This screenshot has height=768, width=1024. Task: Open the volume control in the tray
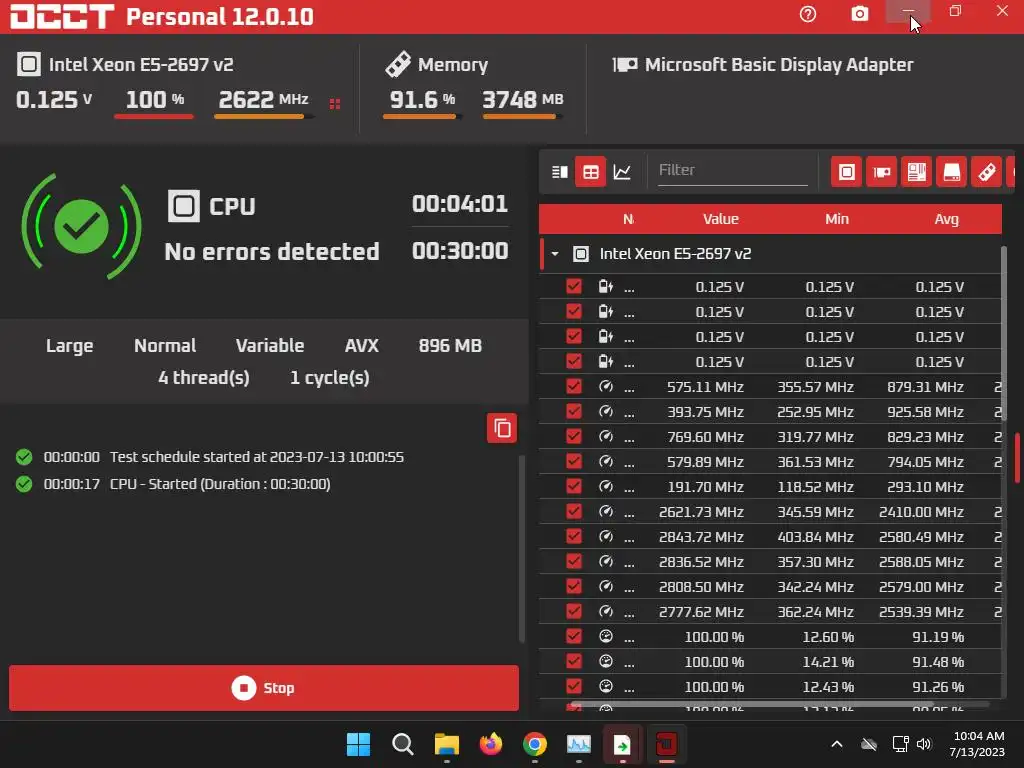(923, 744)
